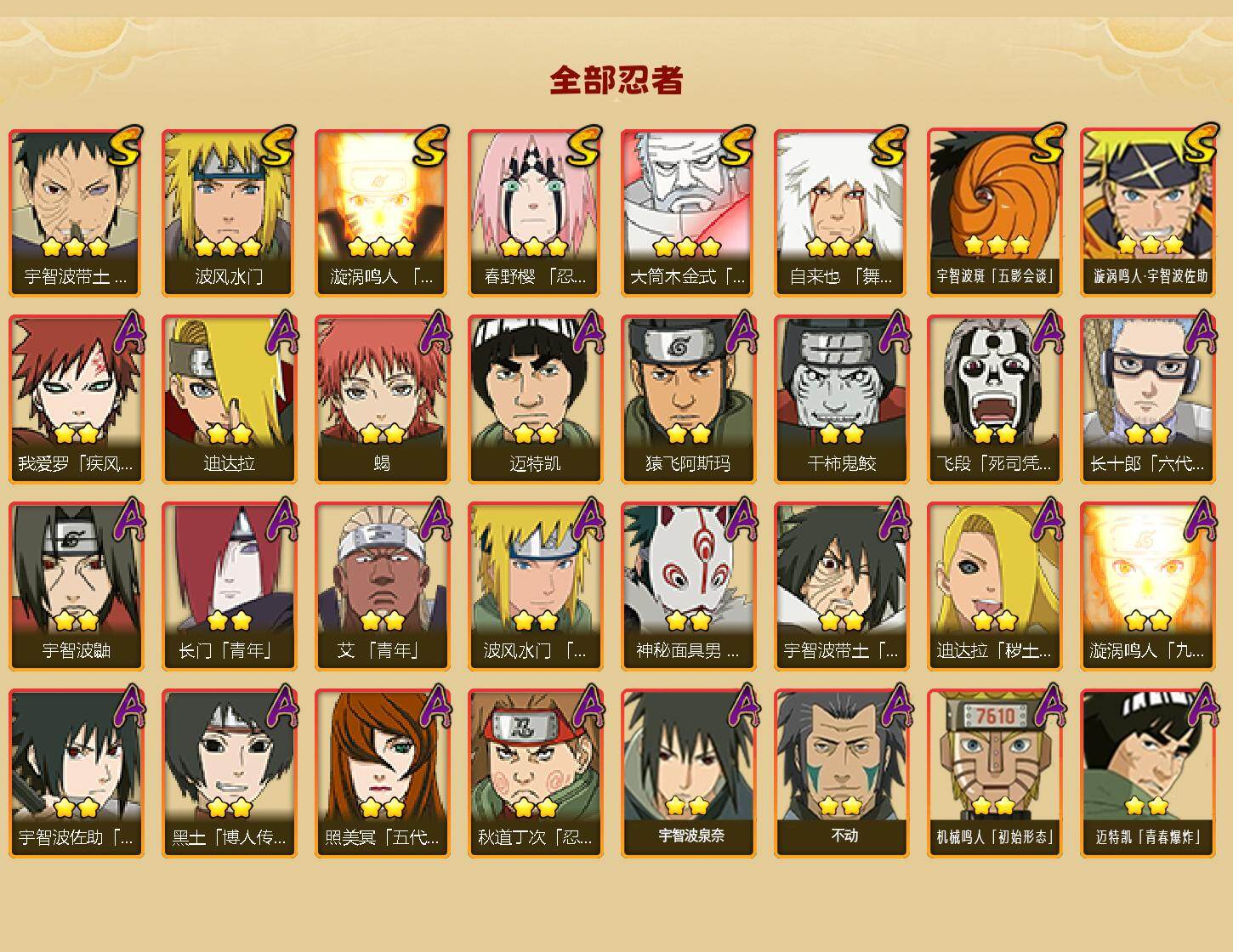Click the 宇智波泉奈 ninja card
The height and width of the screenshot is (952, 1233).
click(688, 773)
